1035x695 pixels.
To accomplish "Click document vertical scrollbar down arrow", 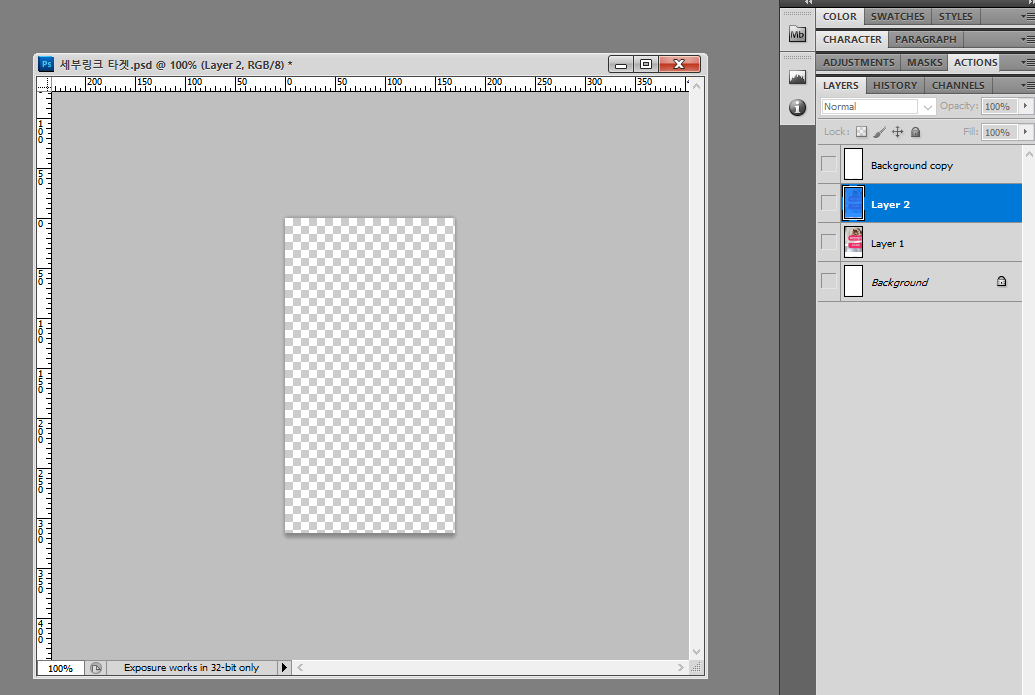I will 696,651.
